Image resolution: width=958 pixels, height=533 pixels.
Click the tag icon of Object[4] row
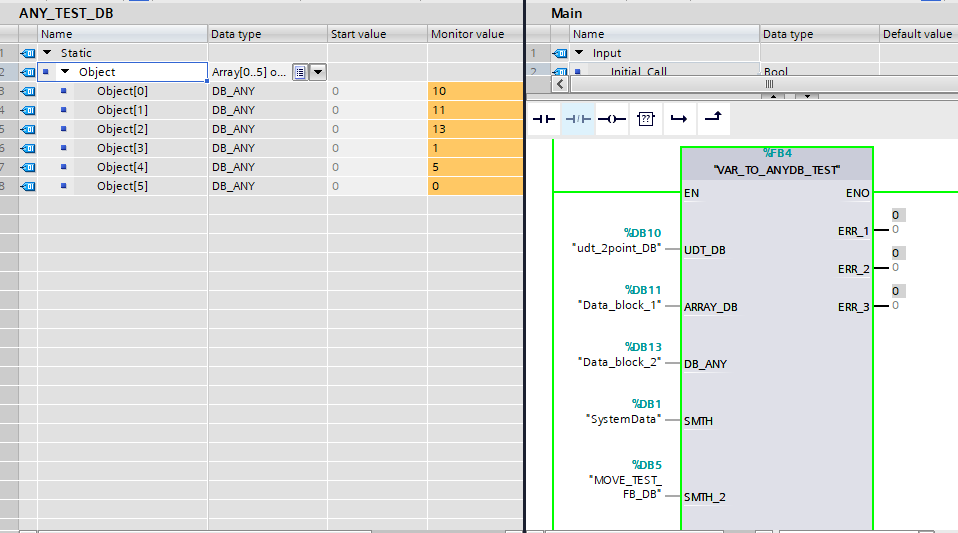pos(28,167)
